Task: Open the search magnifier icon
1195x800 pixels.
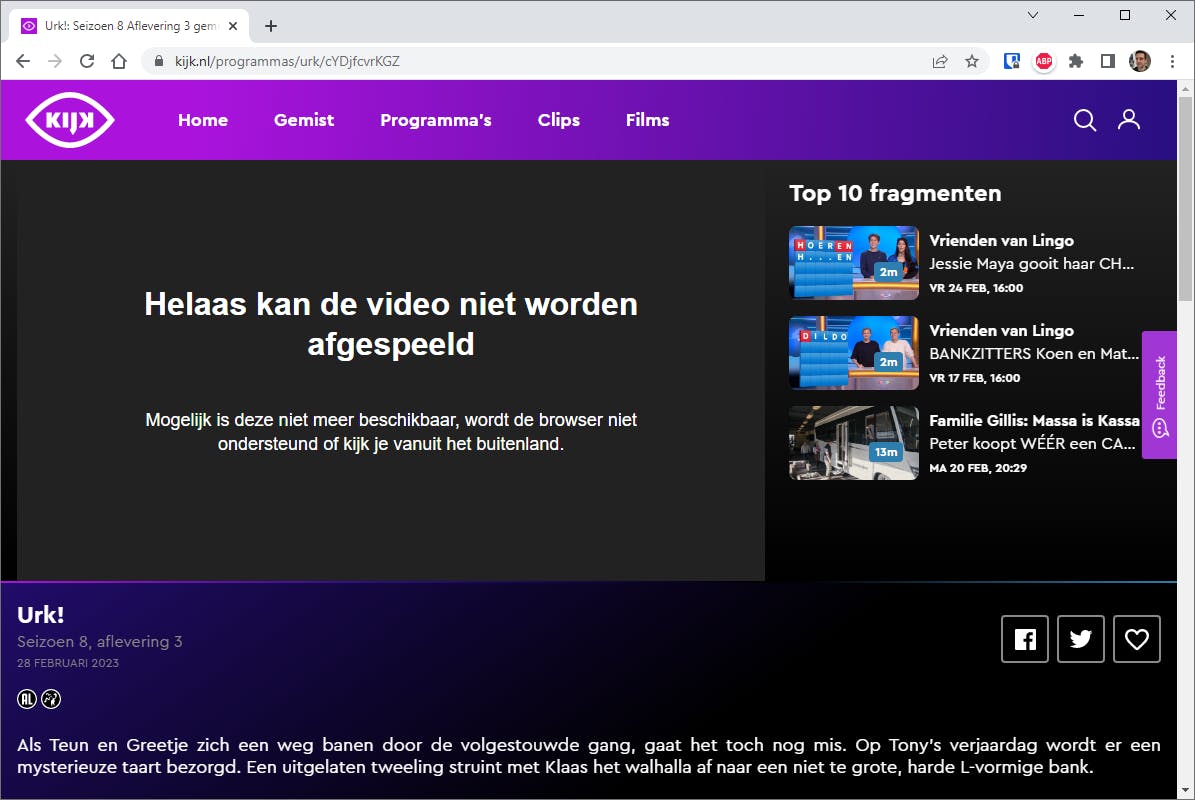Action: tap(1084, 120)
